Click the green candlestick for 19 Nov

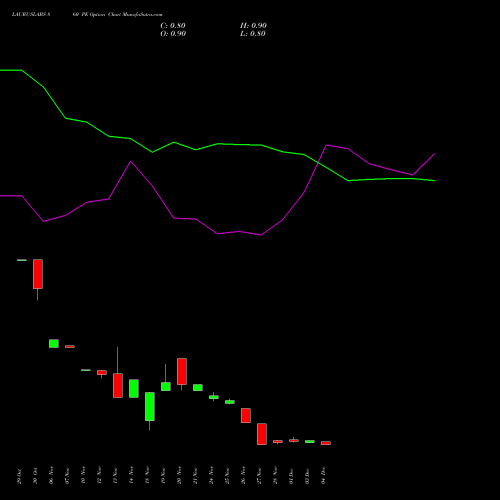(166, 387)
